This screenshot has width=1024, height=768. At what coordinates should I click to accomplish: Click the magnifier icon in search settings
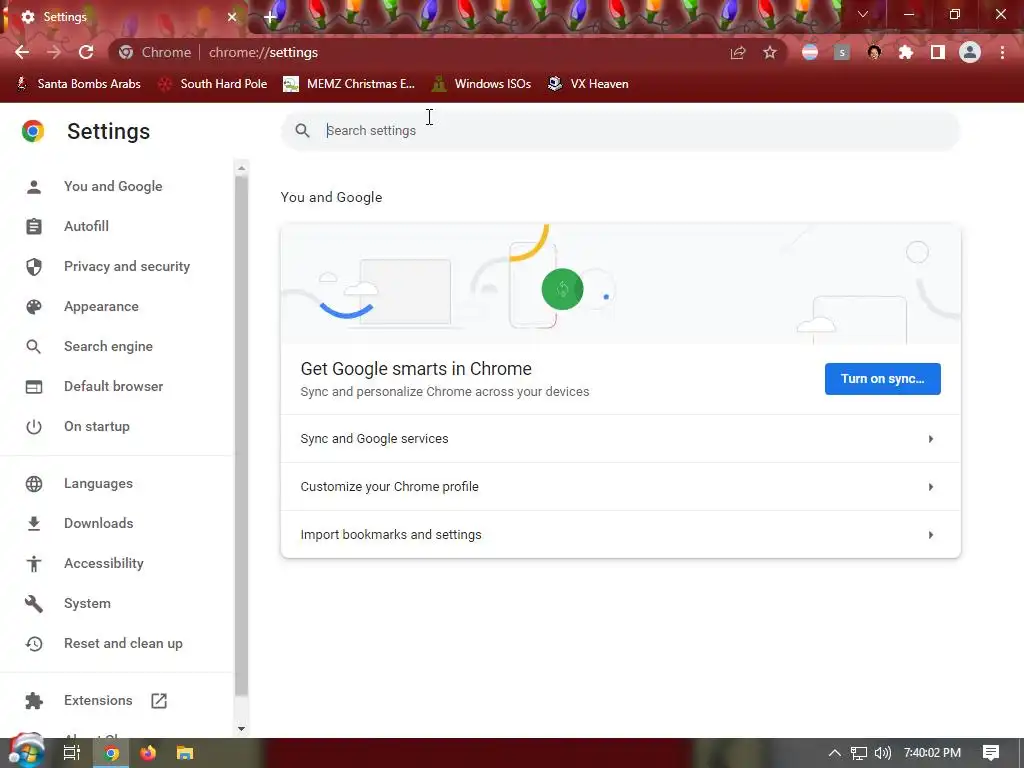click(302, 131)
